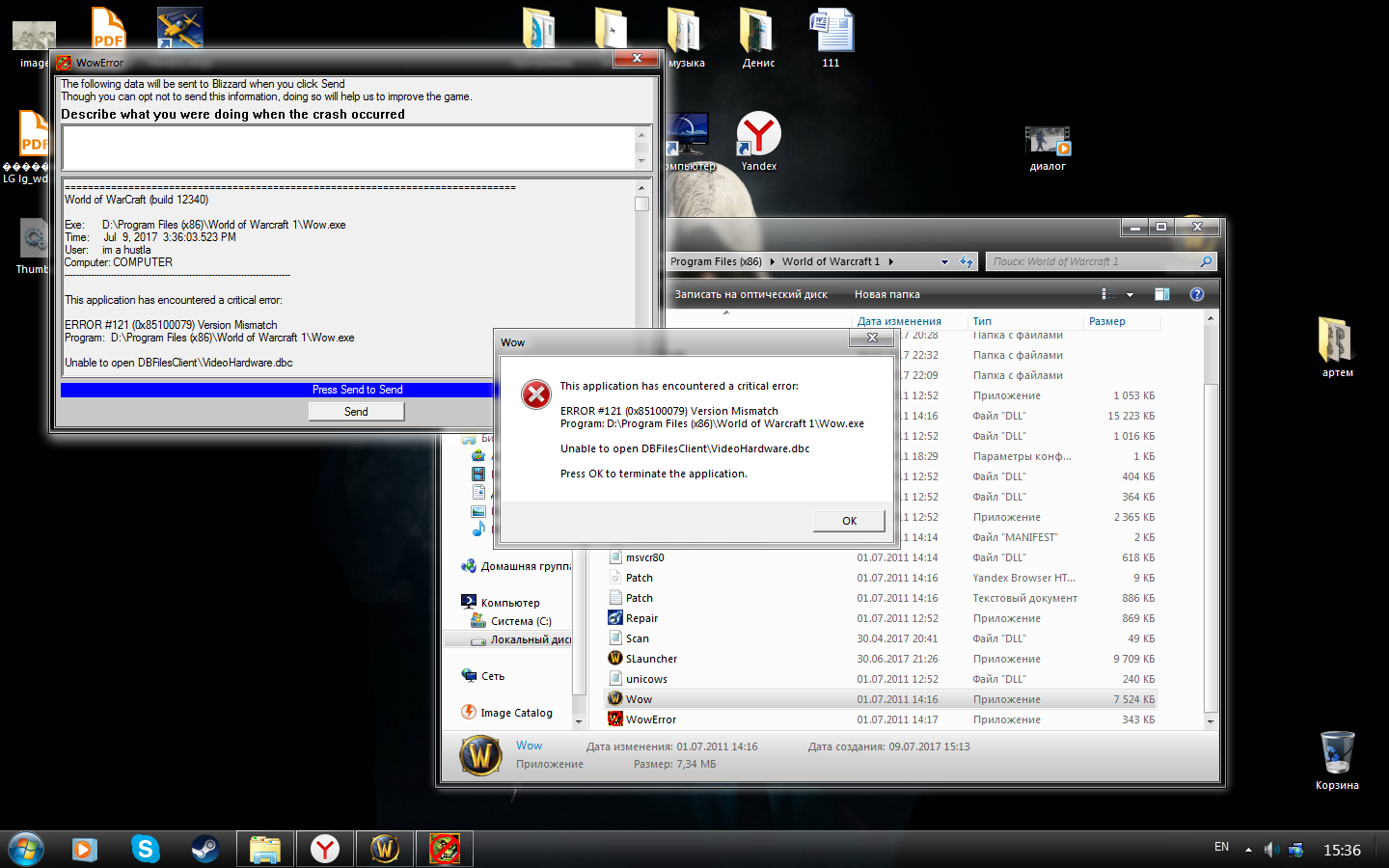Click the network tray icon
The width and height of the screenshot is (1389, 868).
(x=1295, y=850)
